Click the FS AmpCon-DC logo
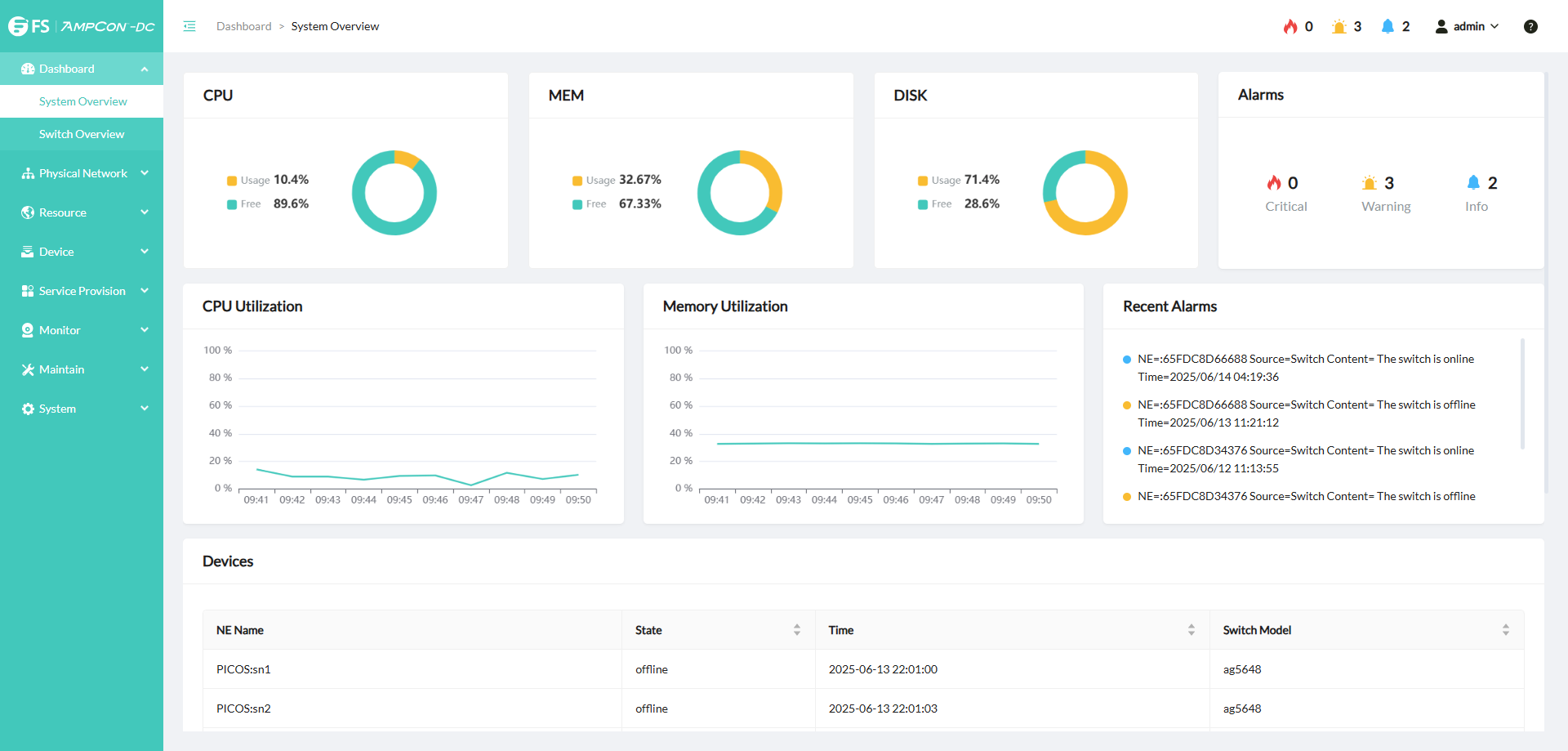 click(82, 26)
